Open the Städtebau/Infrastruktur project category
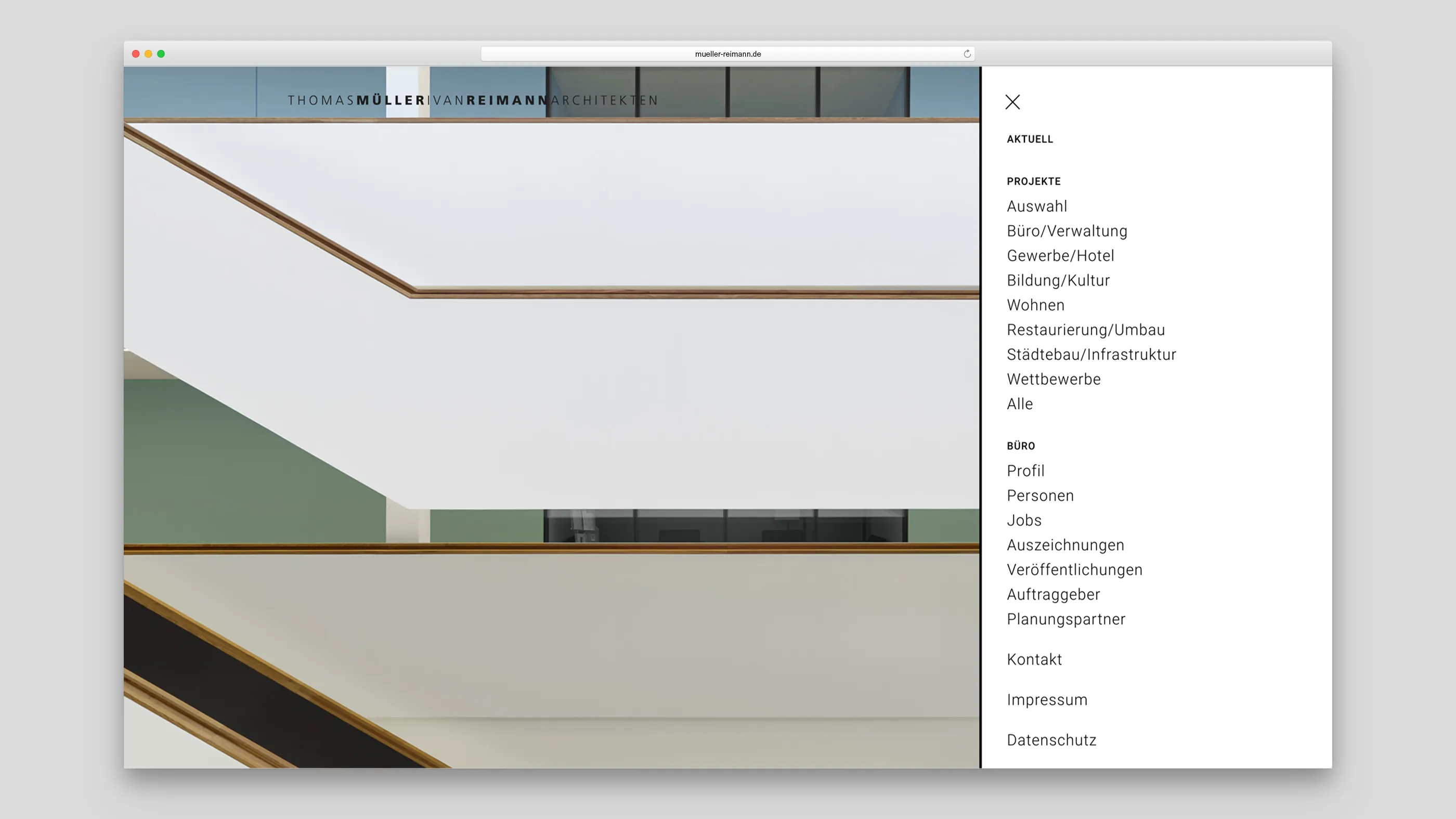 [x=1091, y=355]
